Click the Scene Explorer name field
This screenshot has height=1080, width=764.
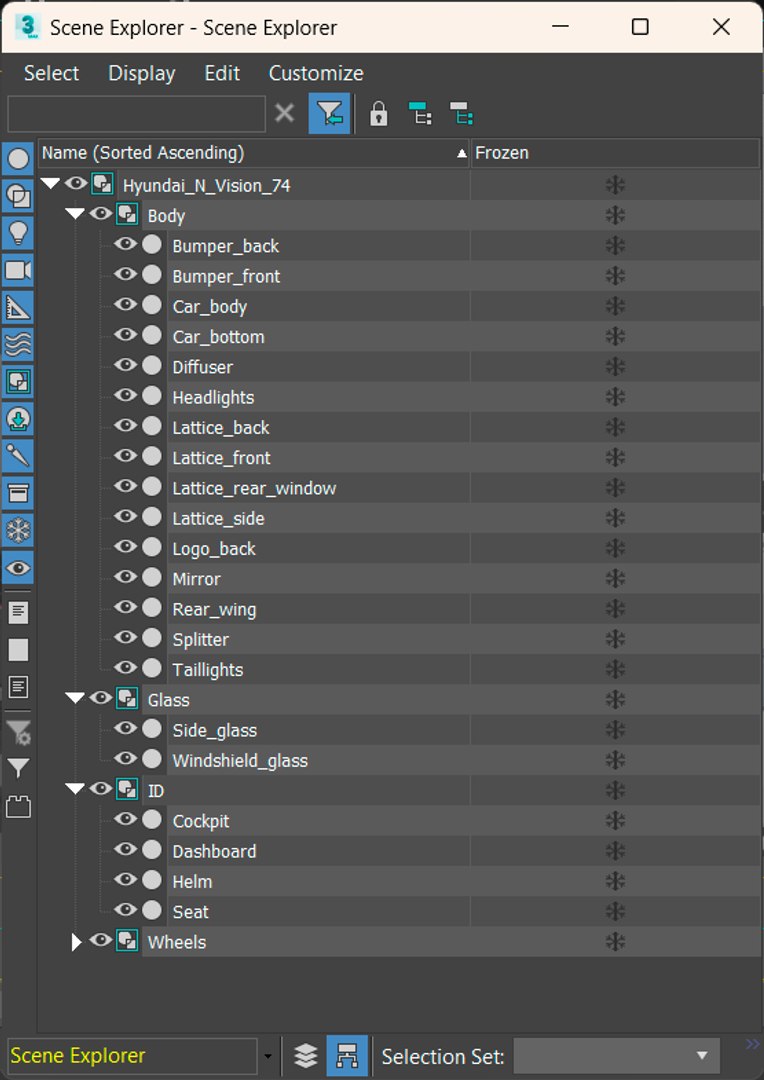coord(133,1056)
